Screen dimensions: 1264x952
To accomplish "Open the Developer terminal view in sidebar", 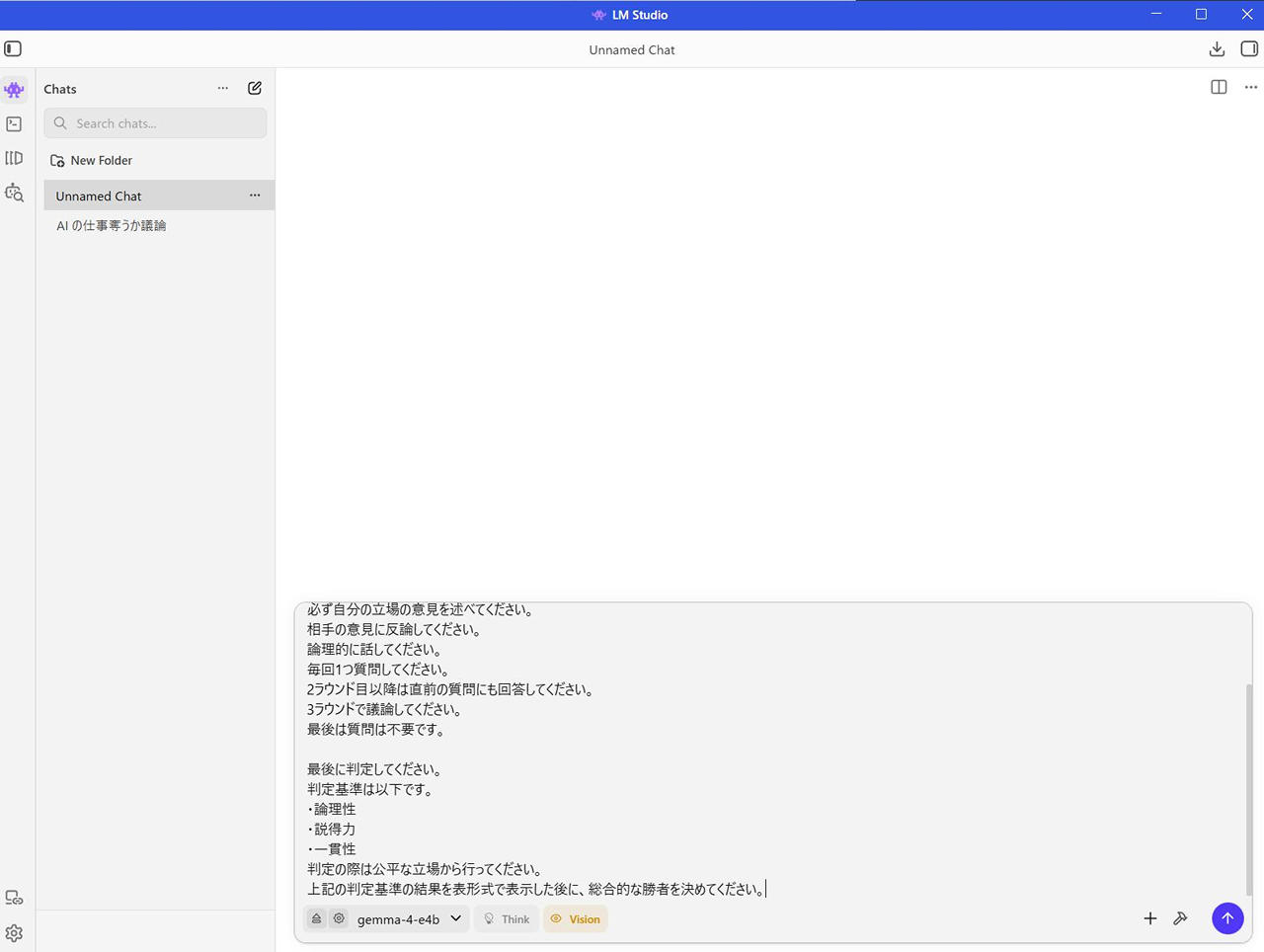I will pyautogui.click(x=14, y=124).
